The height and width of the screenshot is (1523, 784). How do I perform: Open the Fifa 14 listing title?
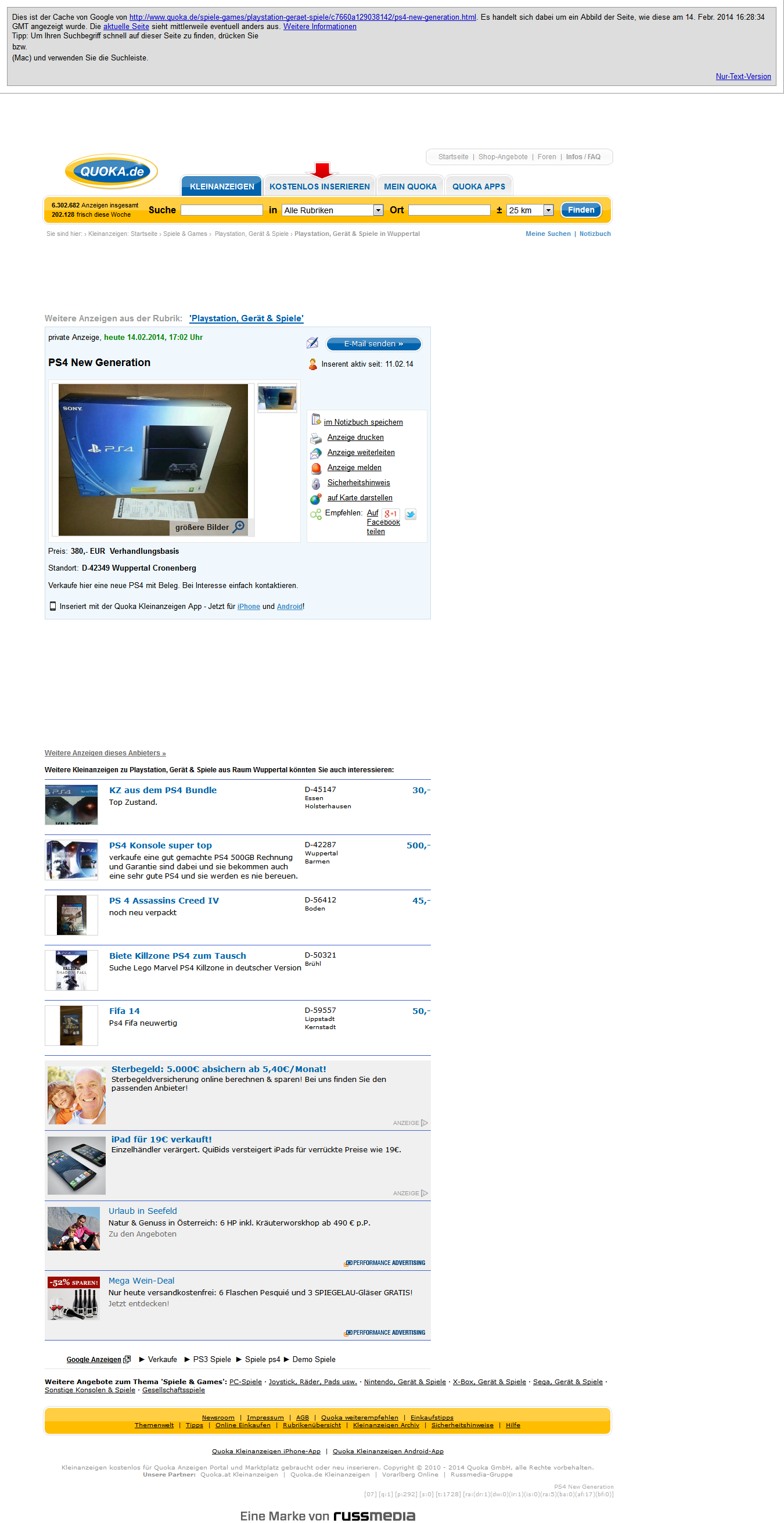[x=124, y=1011]
